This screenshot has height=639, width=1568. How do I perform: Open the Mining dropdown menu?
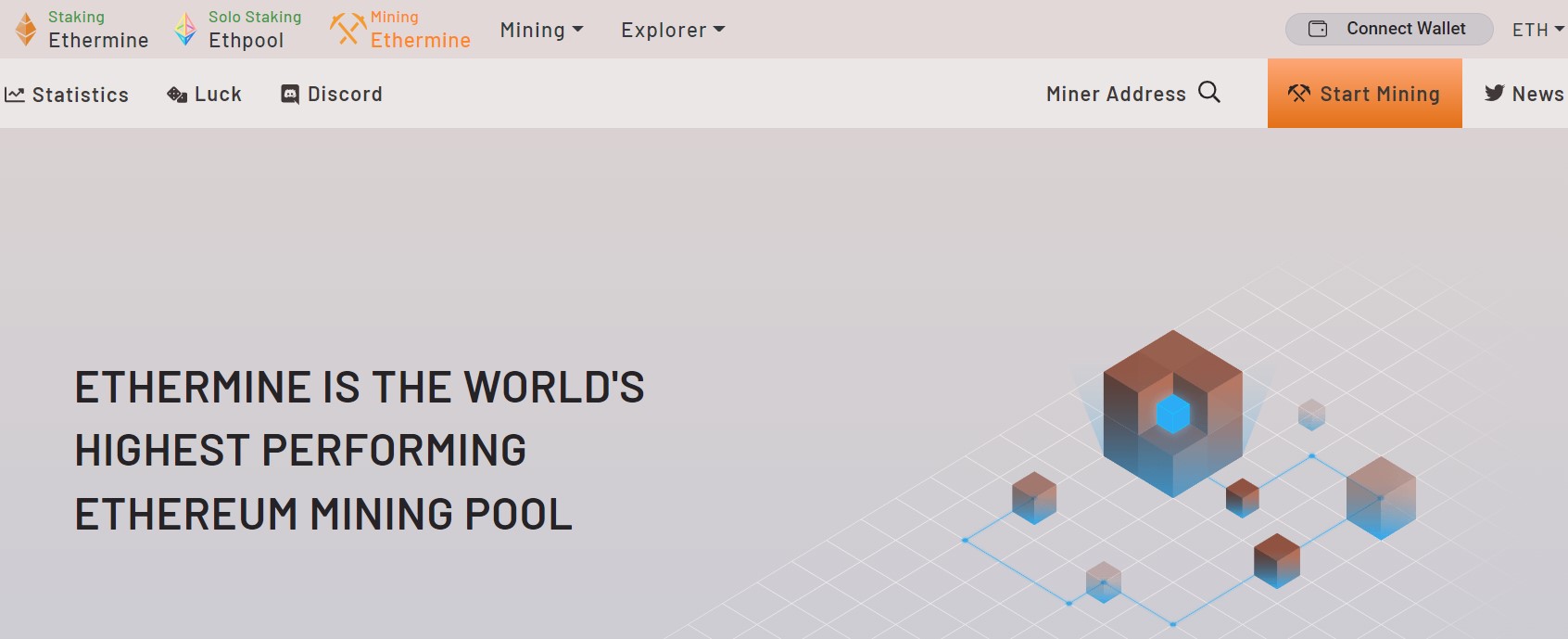pos(541,30)
